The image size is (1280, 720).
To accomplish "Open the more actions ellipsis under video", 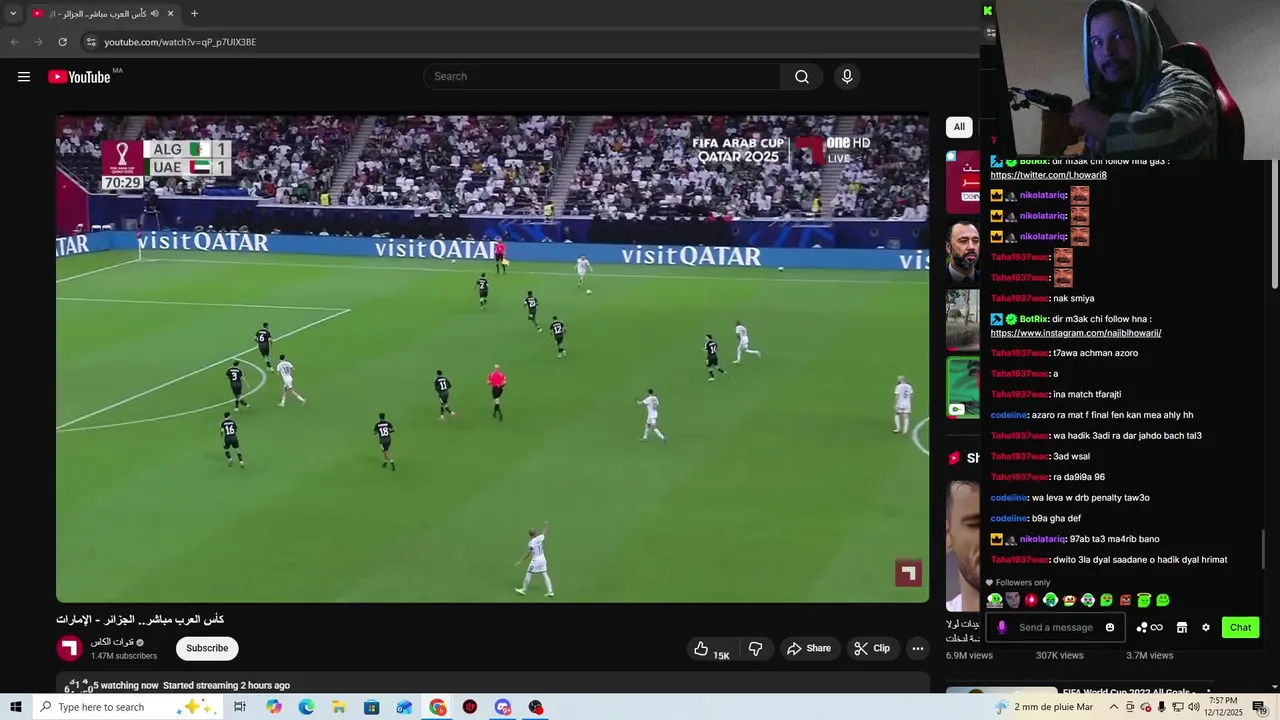I will (917, 649).
